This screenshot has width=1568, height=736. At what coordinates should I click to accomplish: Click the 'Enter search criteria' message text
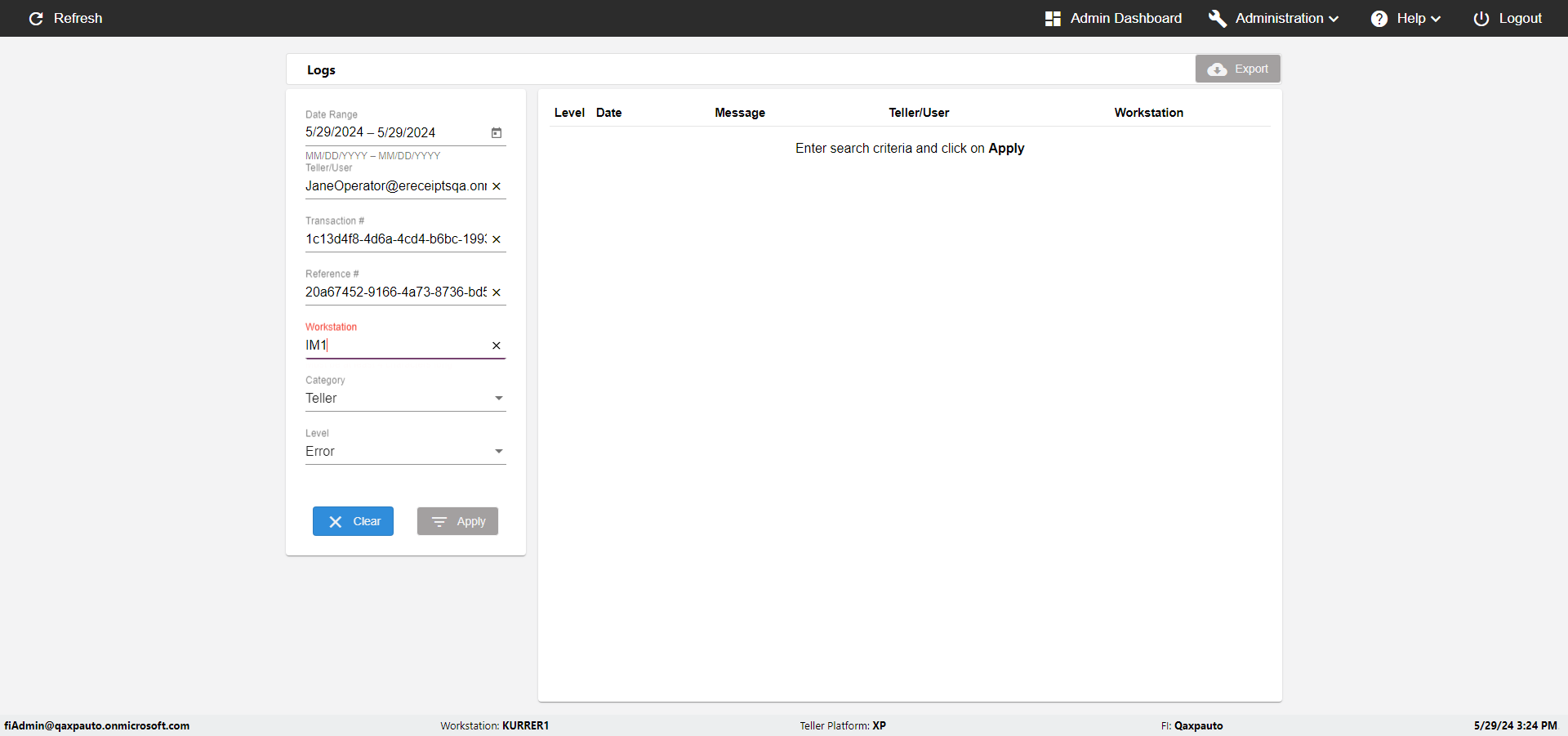pos(910,149)
